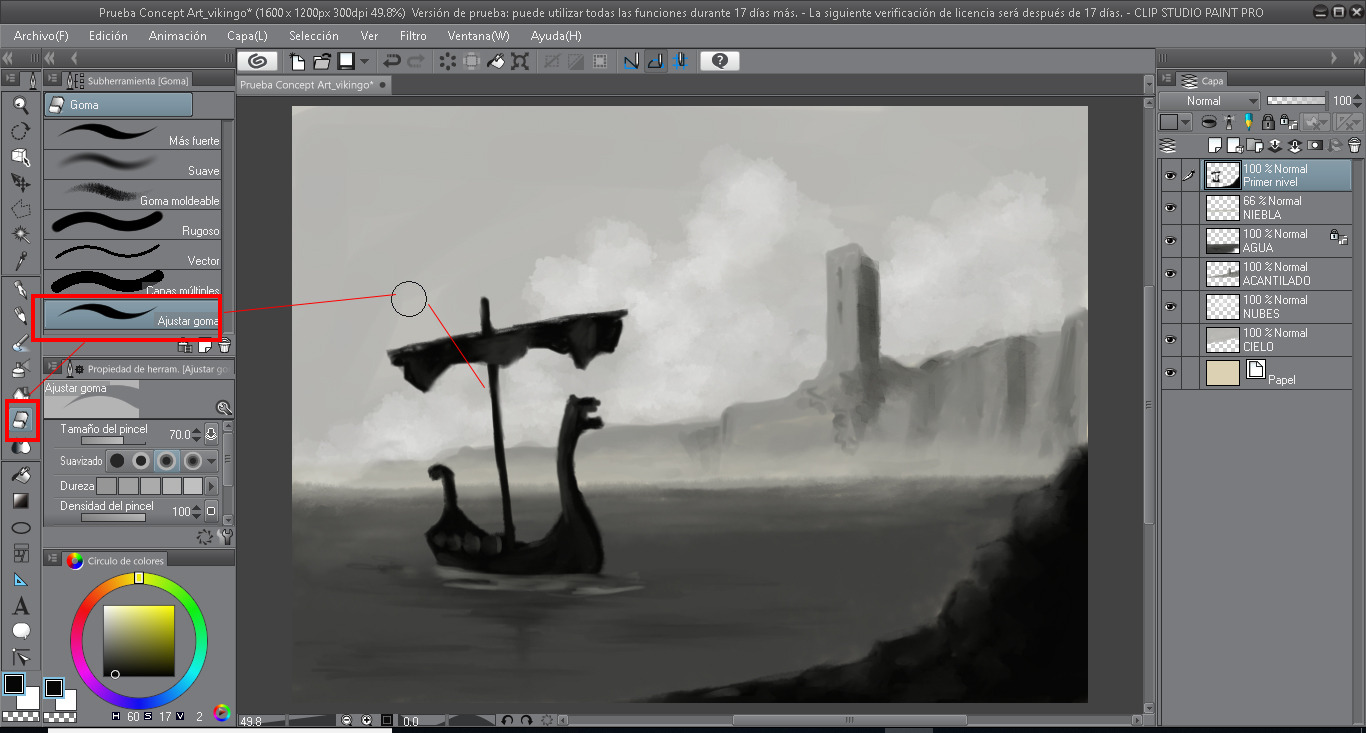Choose the Goma moldeable eraser
This screenshot has height=733, width=1366.
(x=133, y=194)
